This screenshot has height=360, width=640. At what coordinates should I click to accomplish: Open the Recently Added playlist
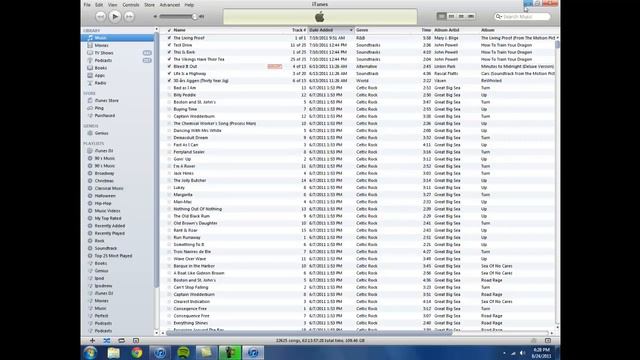pyautogui.click(x=110, y=226)
